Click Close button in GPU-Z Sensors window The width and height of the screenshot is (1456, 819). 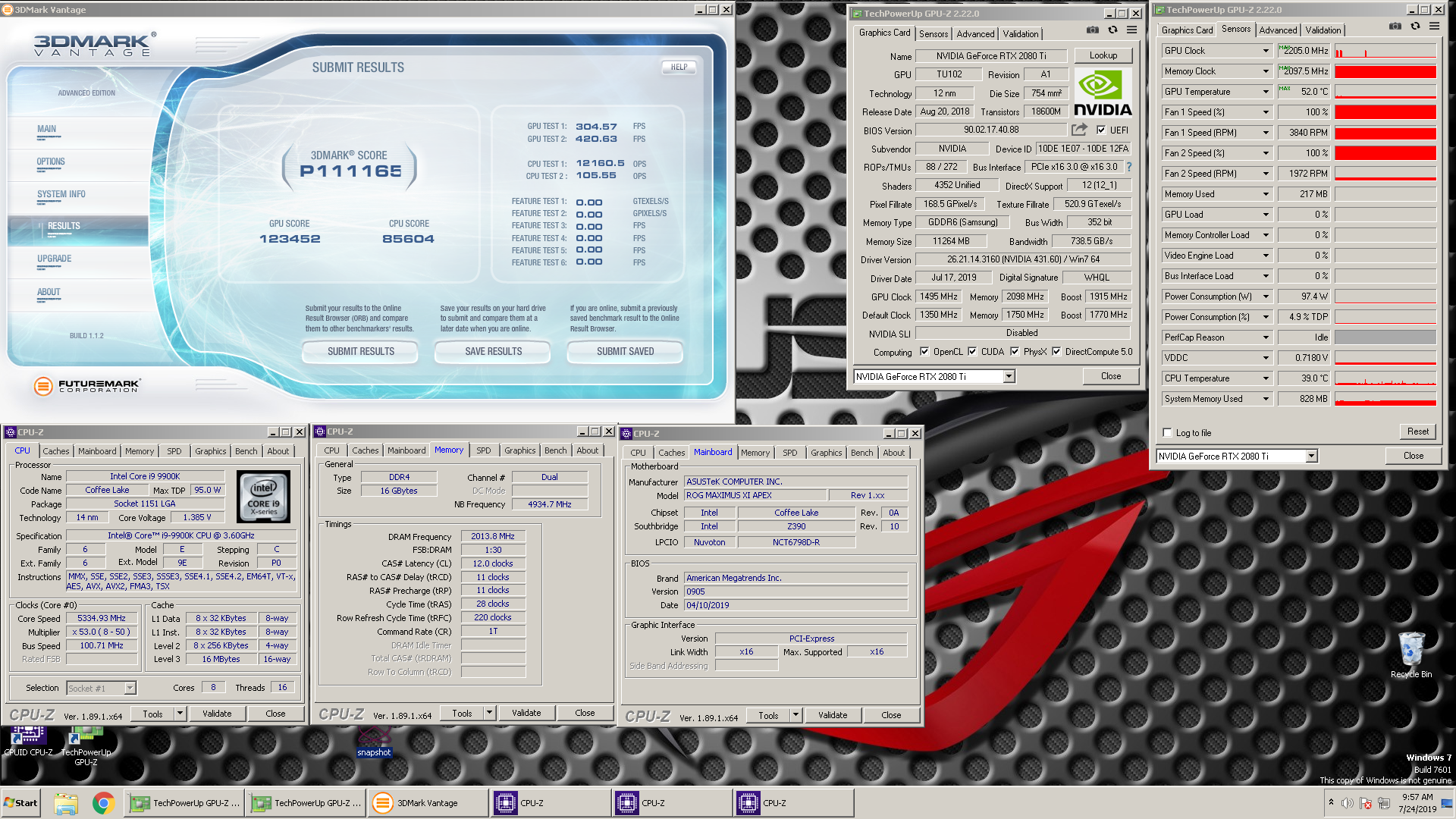point(1413,456)
